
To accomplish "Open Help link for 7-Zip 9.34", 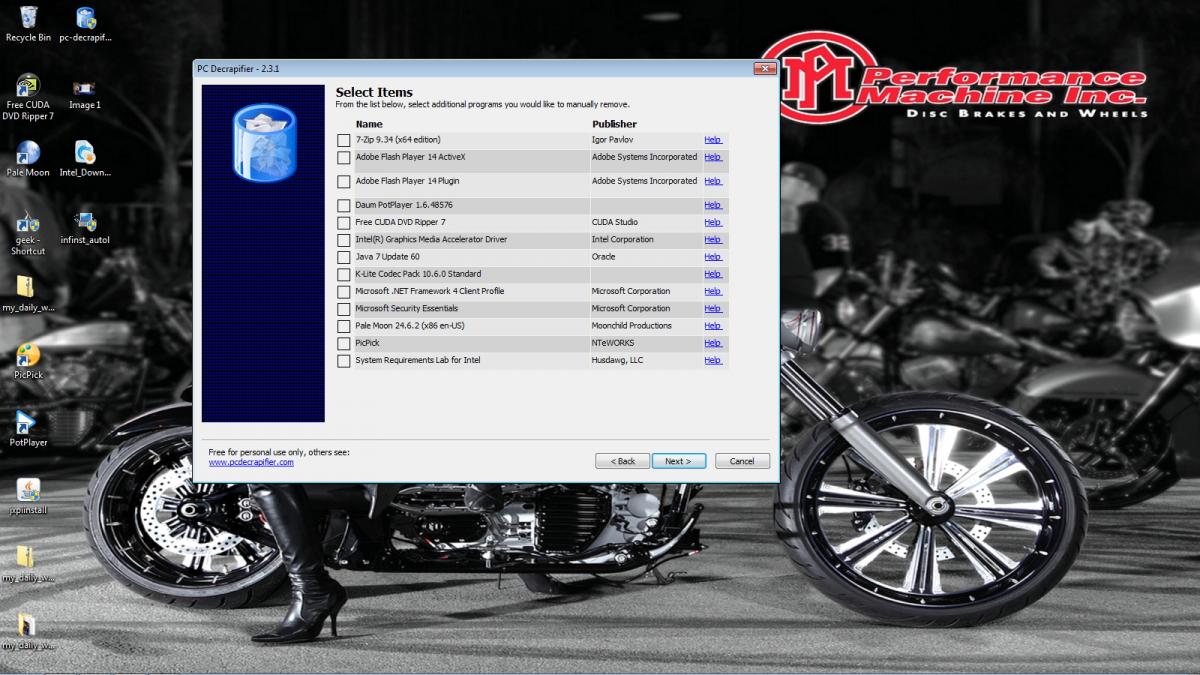I will click(x=712, y=140).
